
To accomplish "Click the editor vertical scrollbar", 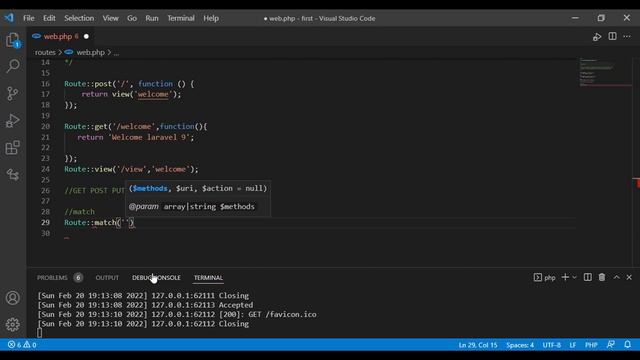I will point(636,162).
